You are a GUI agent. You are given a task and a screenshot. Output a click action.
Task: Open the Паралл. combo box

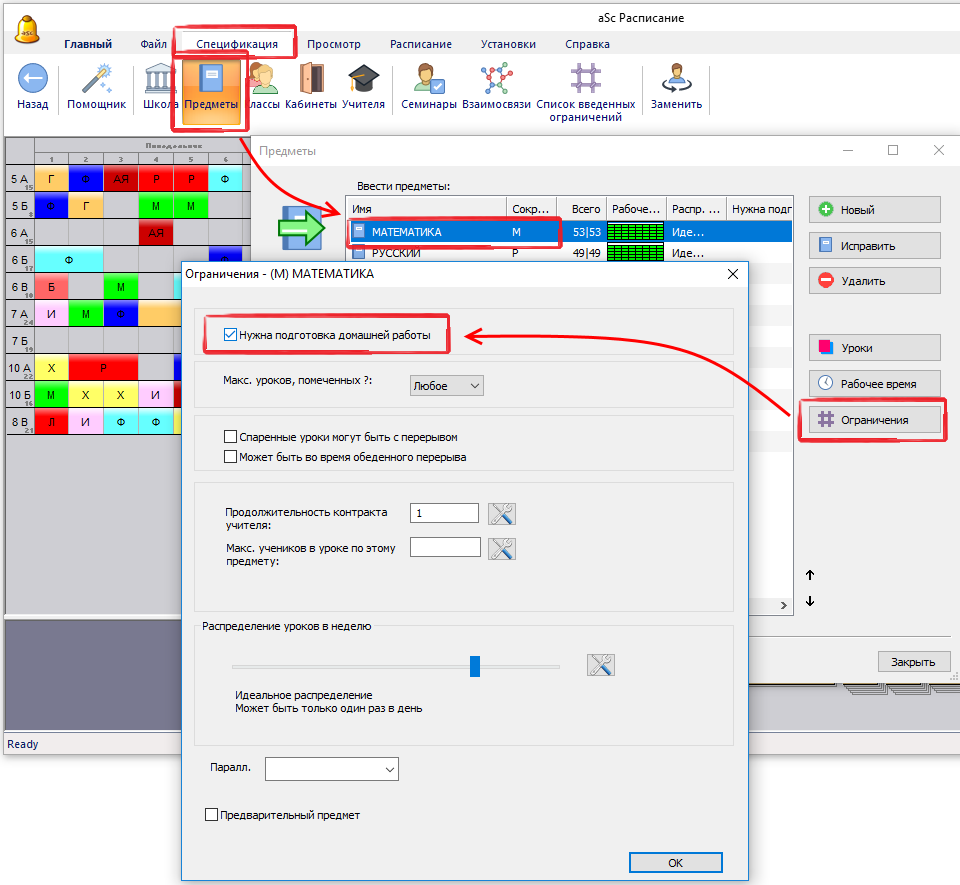coord(332,768)
